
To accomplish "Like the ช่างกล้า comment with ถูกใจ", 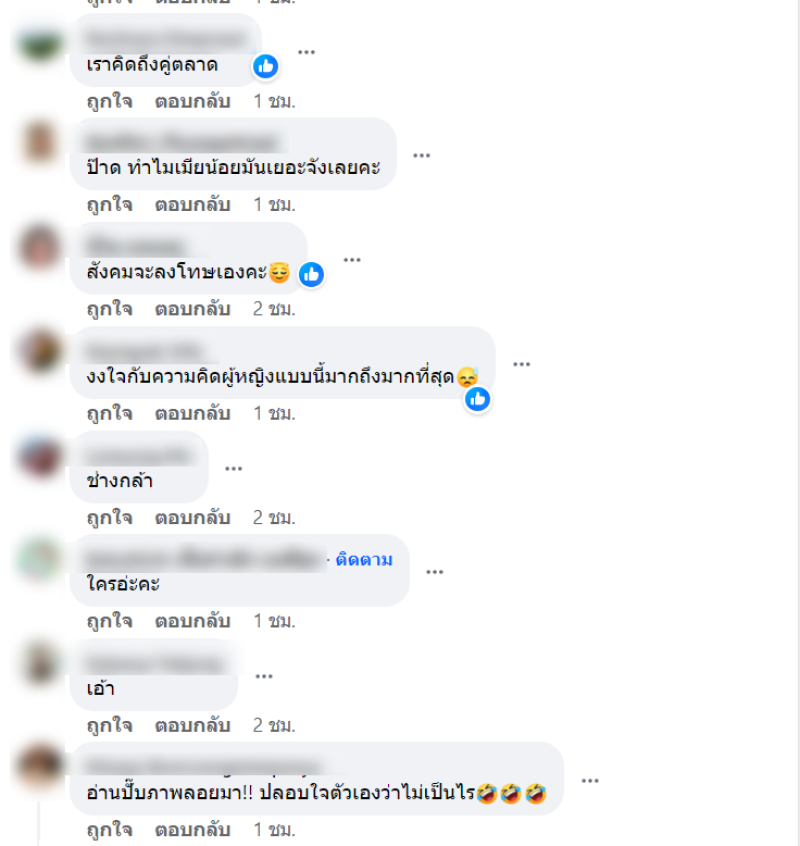I will point(110,517).
